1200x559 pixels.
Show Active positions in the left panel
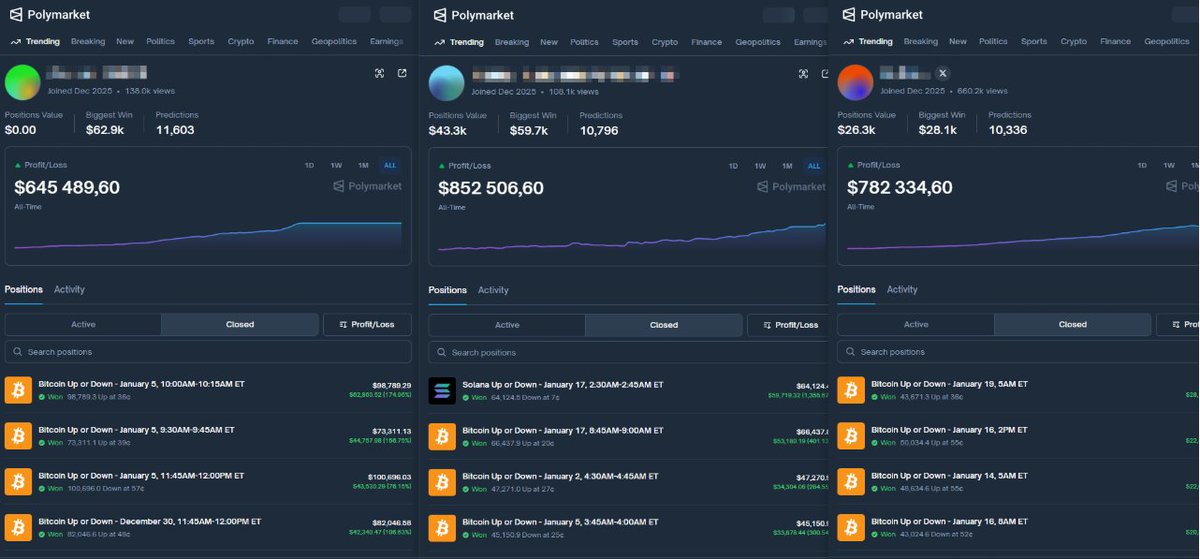83,325
